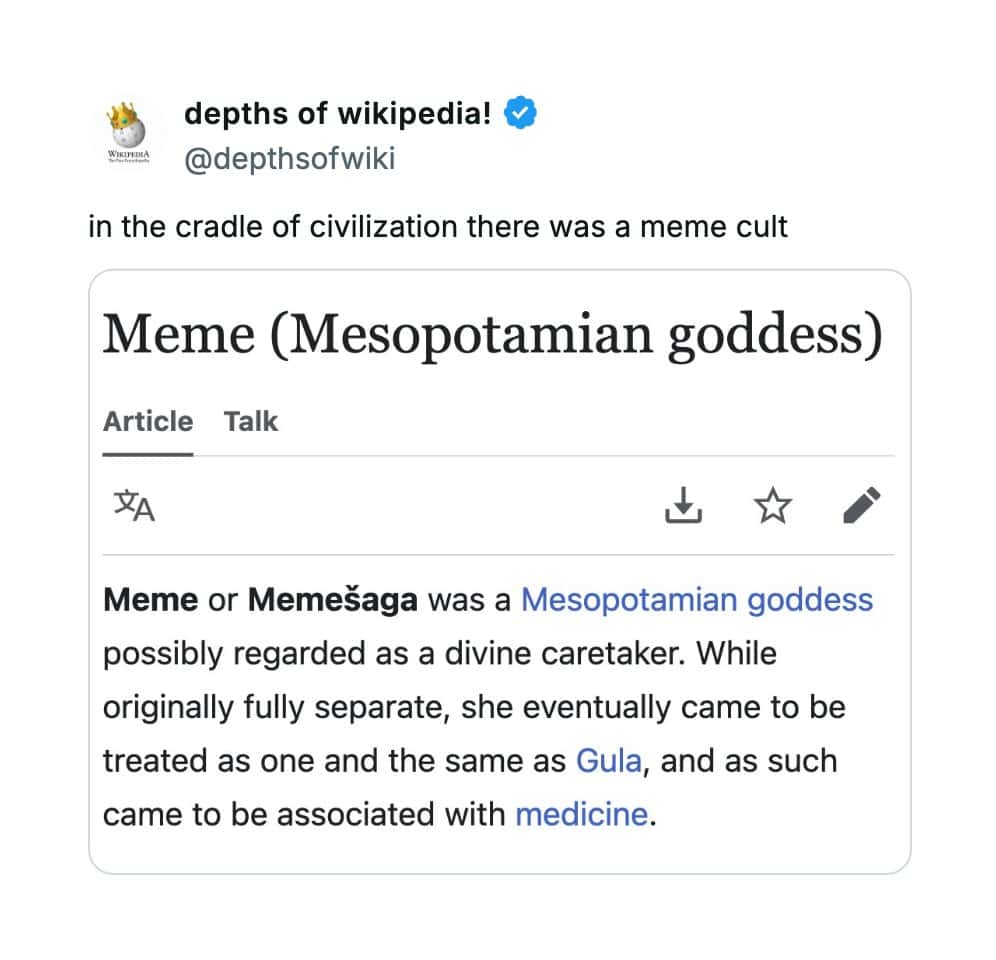The height and width of the screenshot is (960, 996).
Task: Click the phrase "divine caretaker" in the article
Action: coord(547,654)
